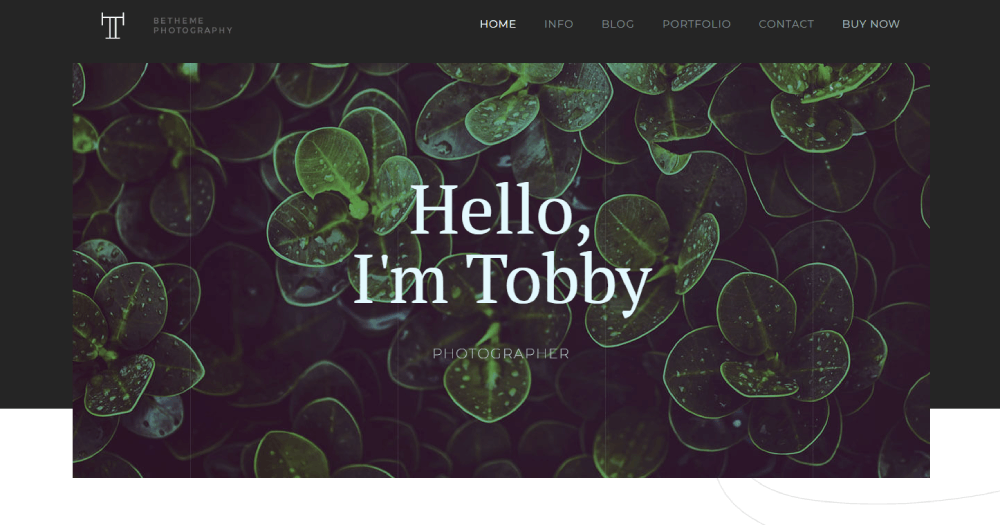Open the Info page from the navigation
Image resolution: width=1000 pixels, height=525 pixels.
coord(559,24)
